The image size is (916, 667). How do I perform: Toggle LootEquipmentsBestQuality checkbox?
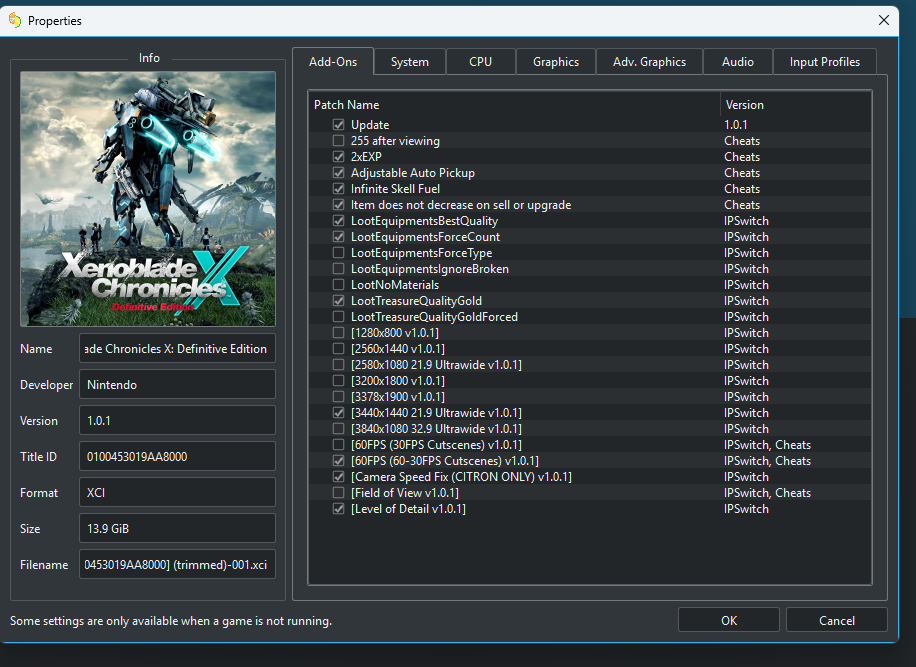[x=338, y=221]
